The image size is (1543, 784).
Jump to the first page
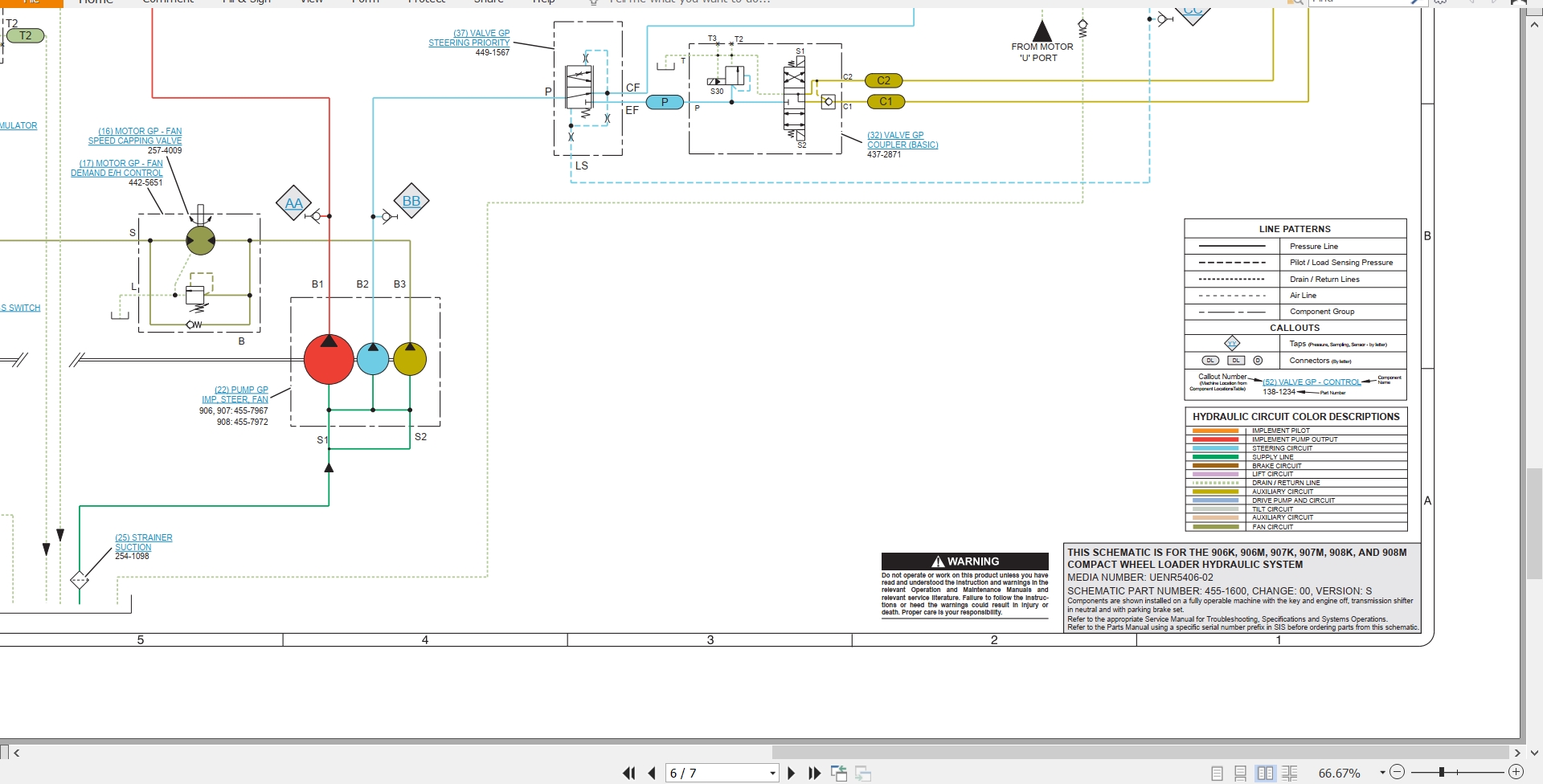point(628,773)
